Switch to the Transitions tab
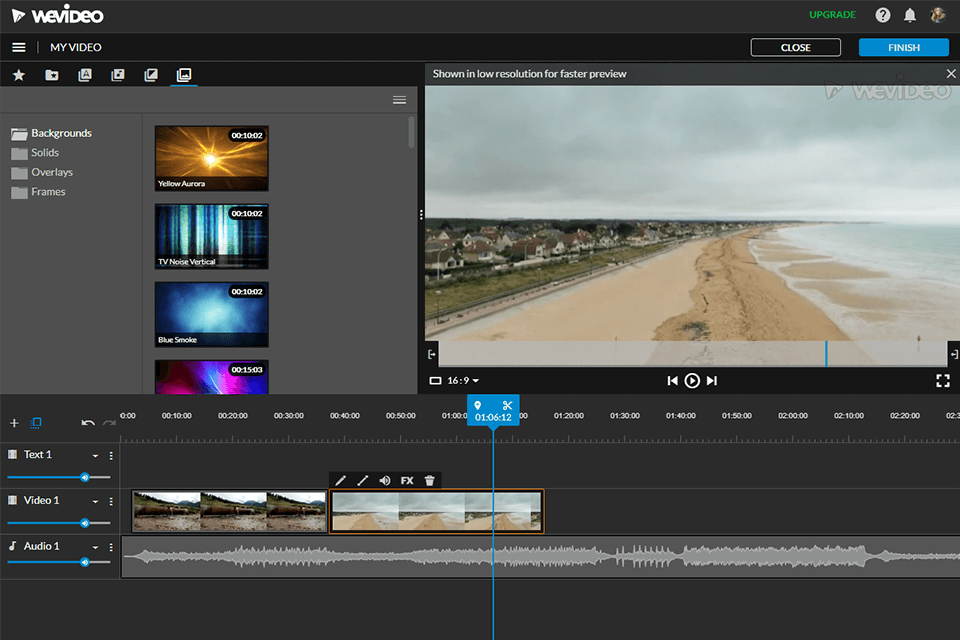This screenshot has height=640, width=960. click(x=151, y=75)
